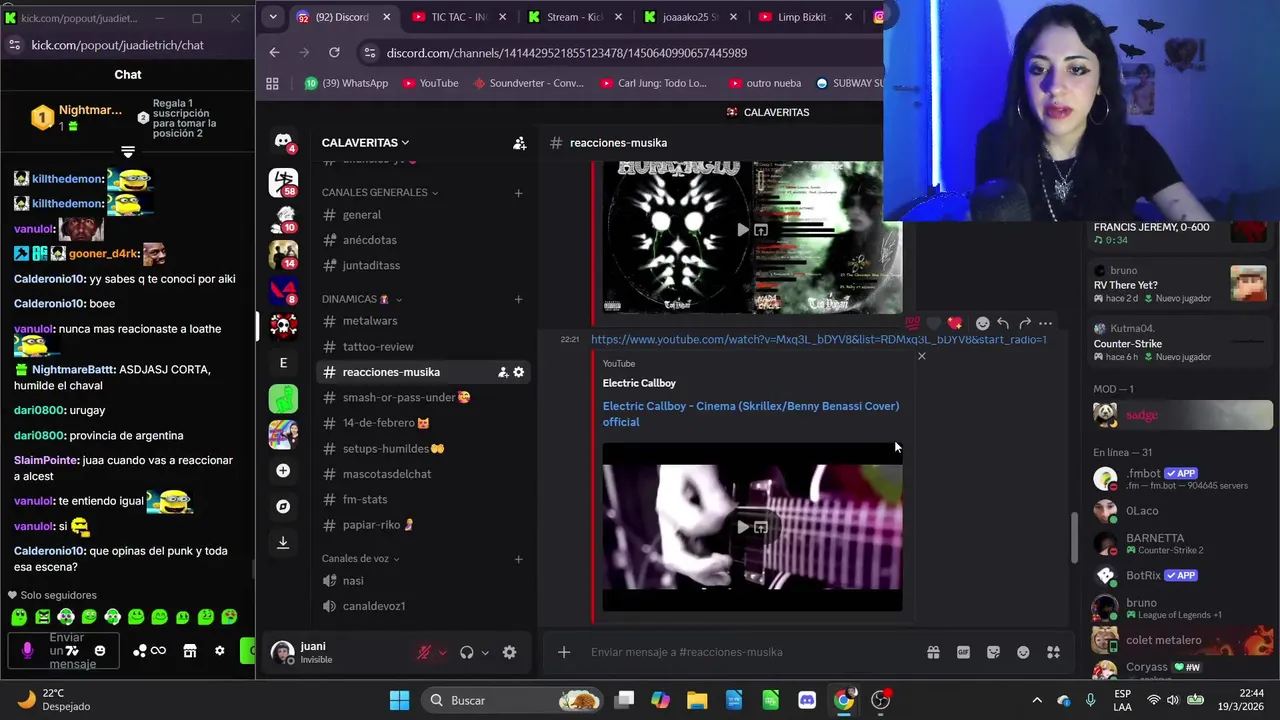Open Electric Callboy Cinema video title link
1280x720 pixels.
coord(751,414)
